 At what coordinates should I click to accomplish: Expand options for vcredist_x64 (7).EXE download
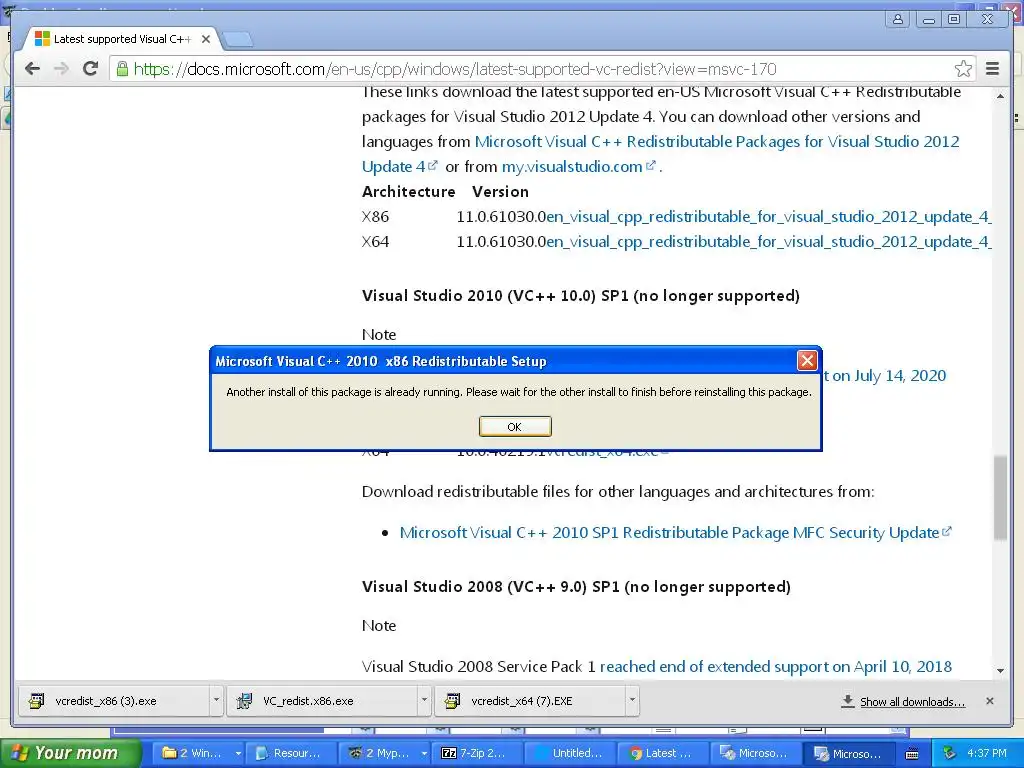coord(632,701)
